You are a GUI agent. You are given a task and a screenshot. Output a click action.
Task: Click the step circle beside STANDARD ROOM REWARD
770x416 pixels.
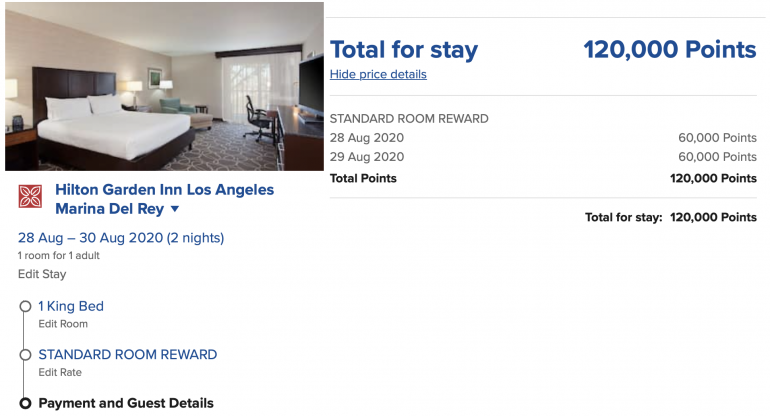click(x=25, y=355)
